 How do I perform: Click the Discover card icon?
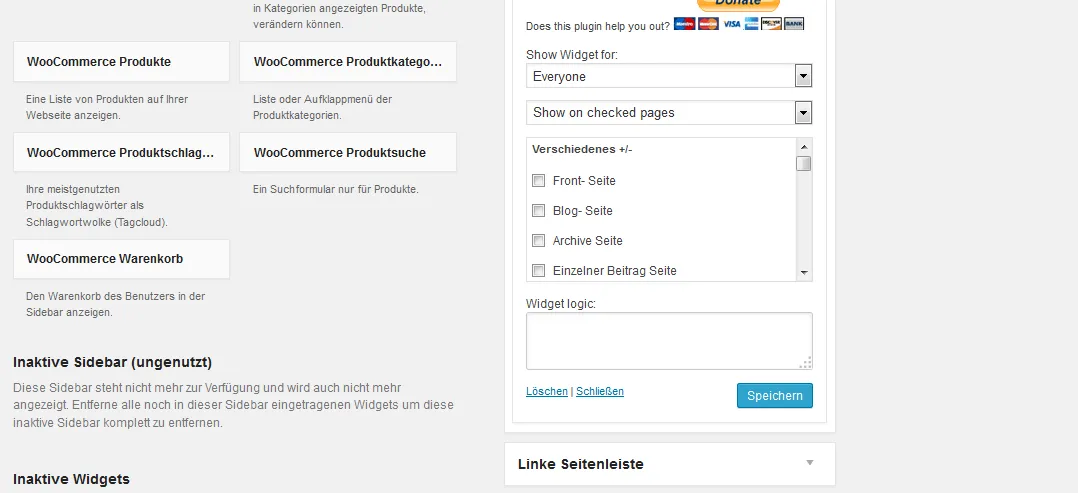771,24
